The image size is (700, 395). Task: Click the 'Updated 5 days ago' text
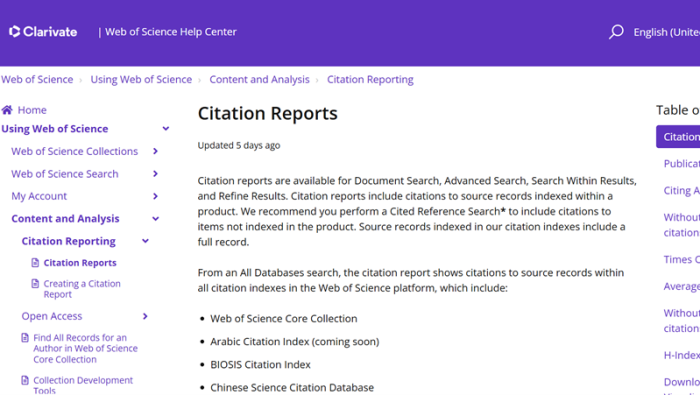(239, 146)
